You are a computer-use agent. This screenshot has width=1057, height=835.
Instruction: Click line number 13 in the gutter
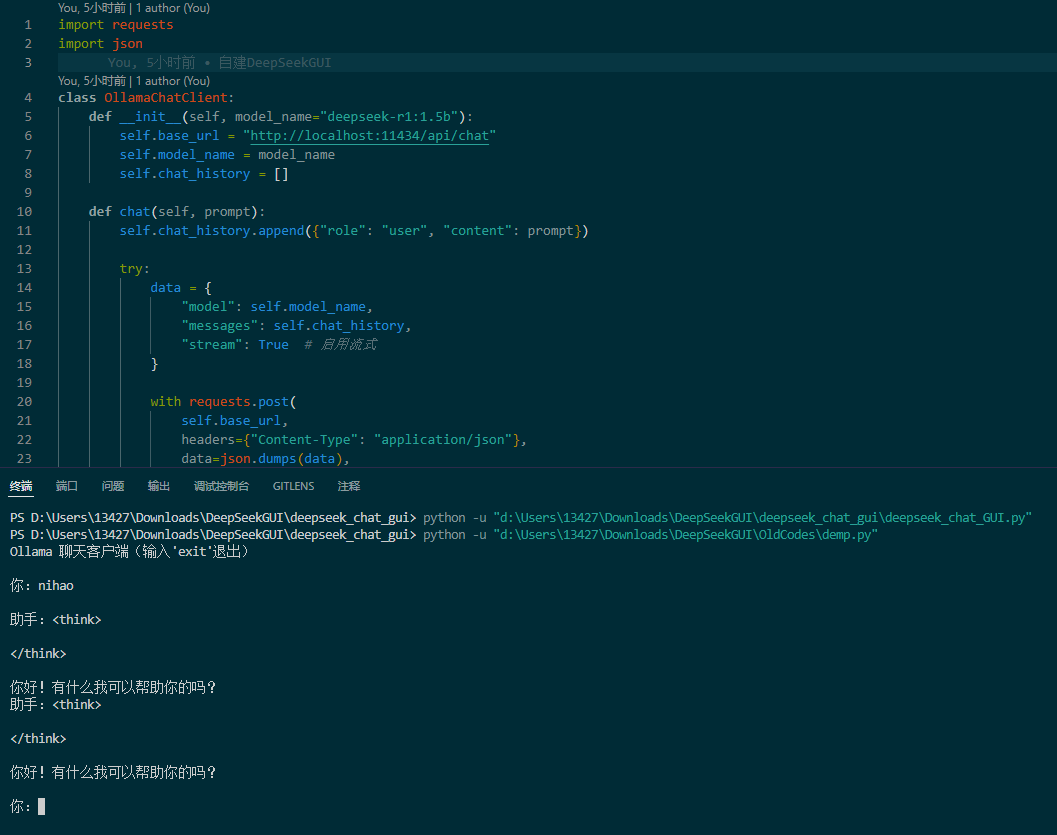[x=24, y=268]
